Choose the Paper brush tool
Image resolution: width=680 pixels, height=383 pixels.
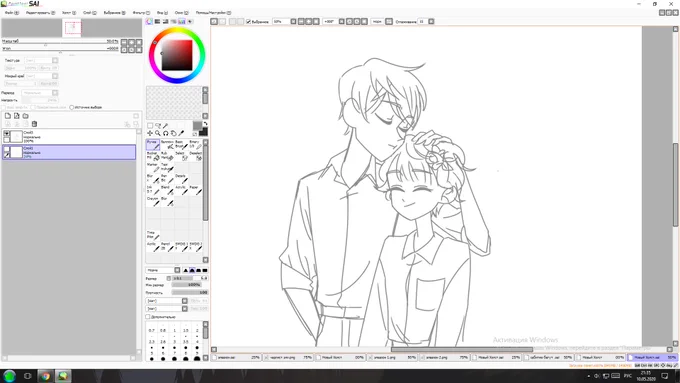pyautogui.click(x=196, y=190)
